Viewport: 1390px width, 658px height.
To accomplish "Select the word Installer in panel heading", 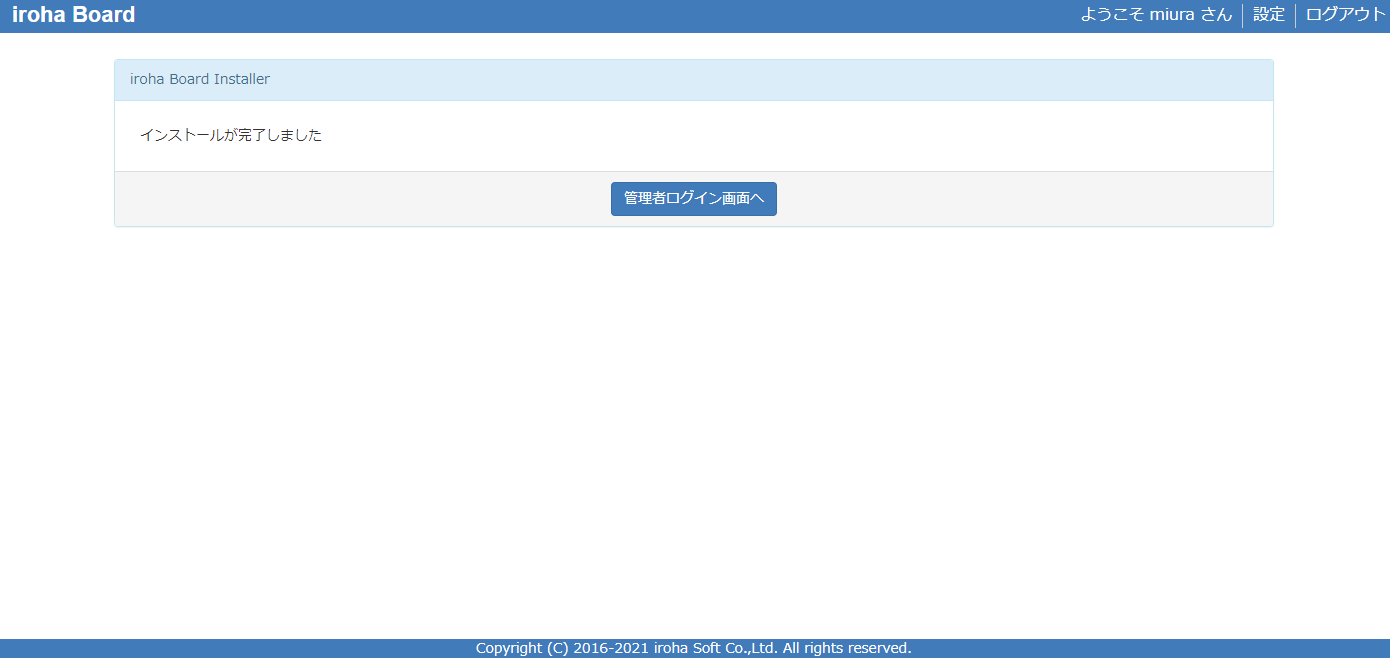I will [x=242, y=80].
